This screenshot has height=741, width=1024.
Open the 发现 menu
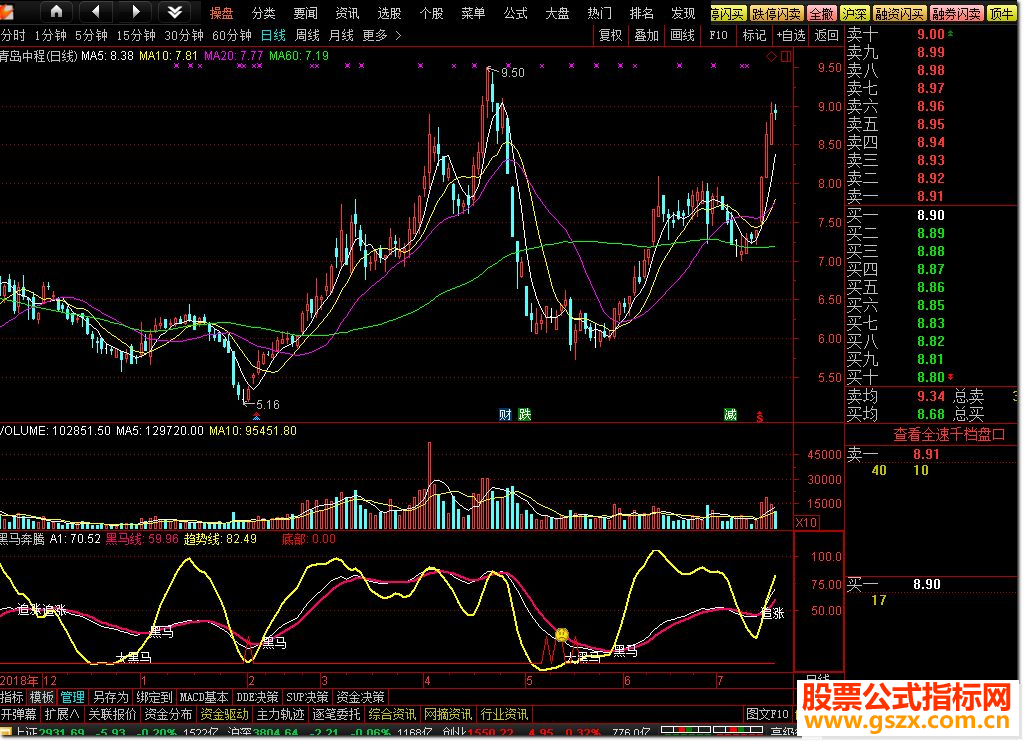[683, 13]
